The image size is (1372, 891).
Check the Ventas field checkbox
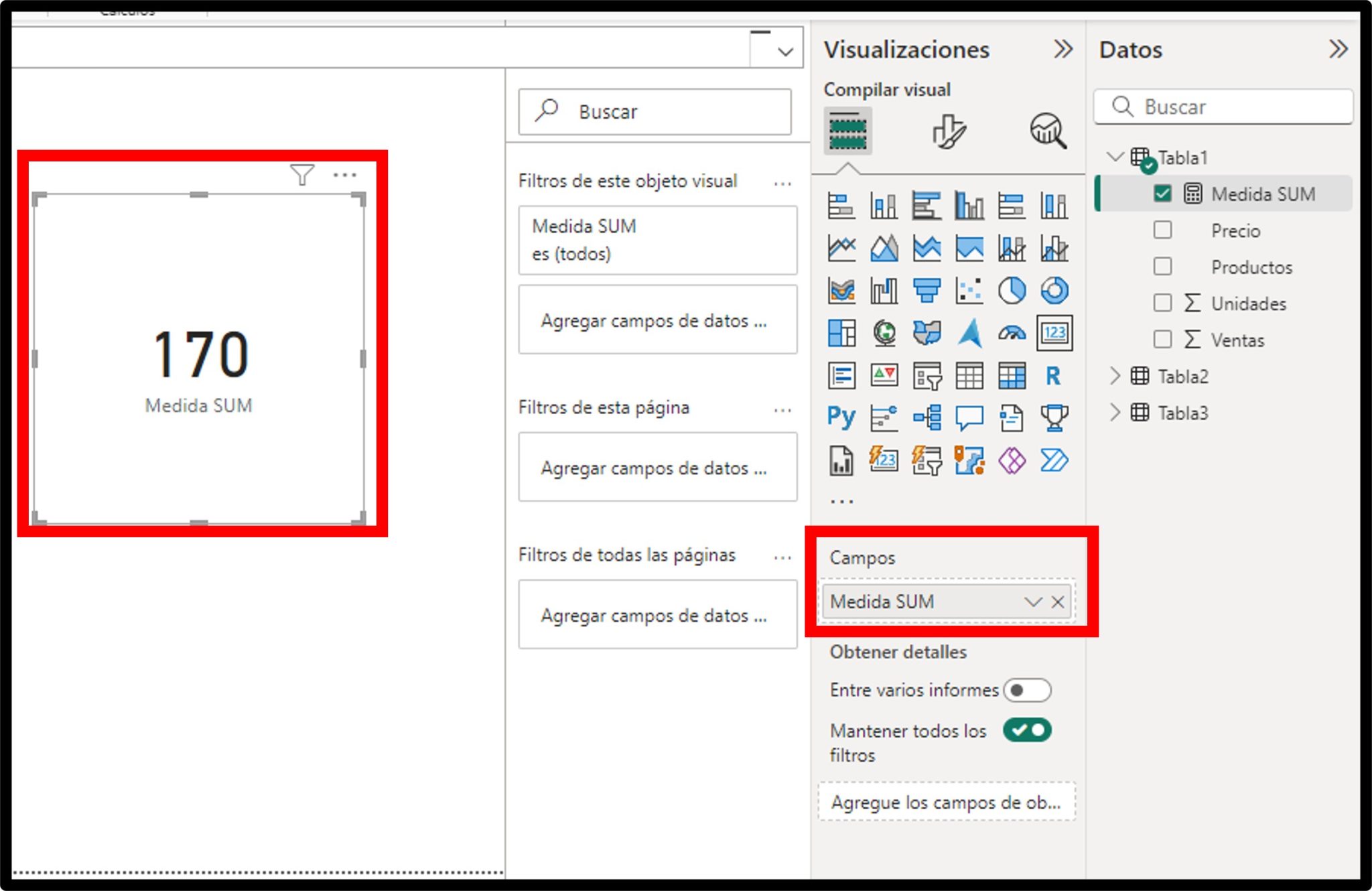click(x=1163, y=339)
